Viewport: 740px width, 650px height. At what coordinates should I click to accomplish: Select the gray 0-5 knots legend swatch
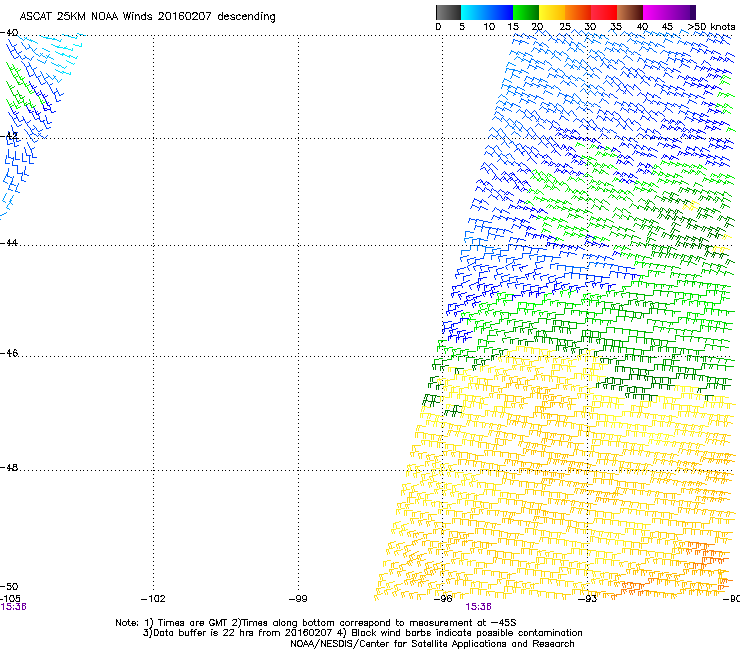pyautogui.click(x=448, y=12)
